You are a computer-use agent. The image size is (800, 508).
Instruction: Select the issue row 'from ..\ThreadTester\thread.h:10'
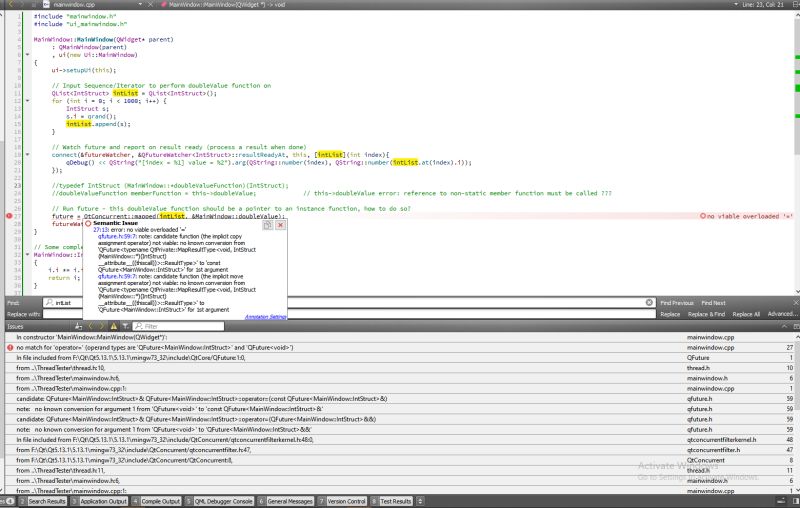(399, 368)
